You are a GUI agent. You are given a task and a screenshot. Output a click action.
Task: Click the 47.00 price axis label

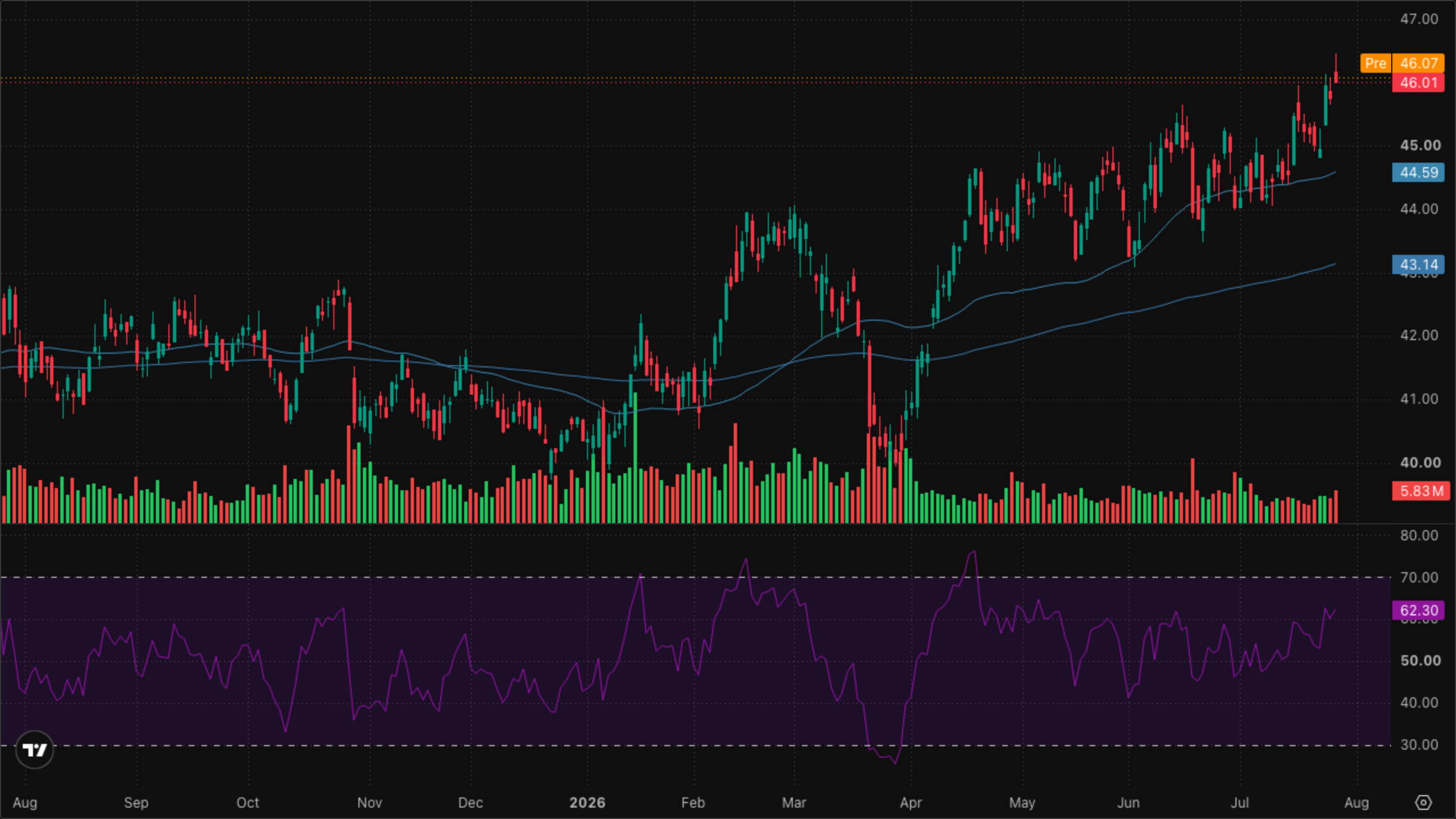(1419, 19)
